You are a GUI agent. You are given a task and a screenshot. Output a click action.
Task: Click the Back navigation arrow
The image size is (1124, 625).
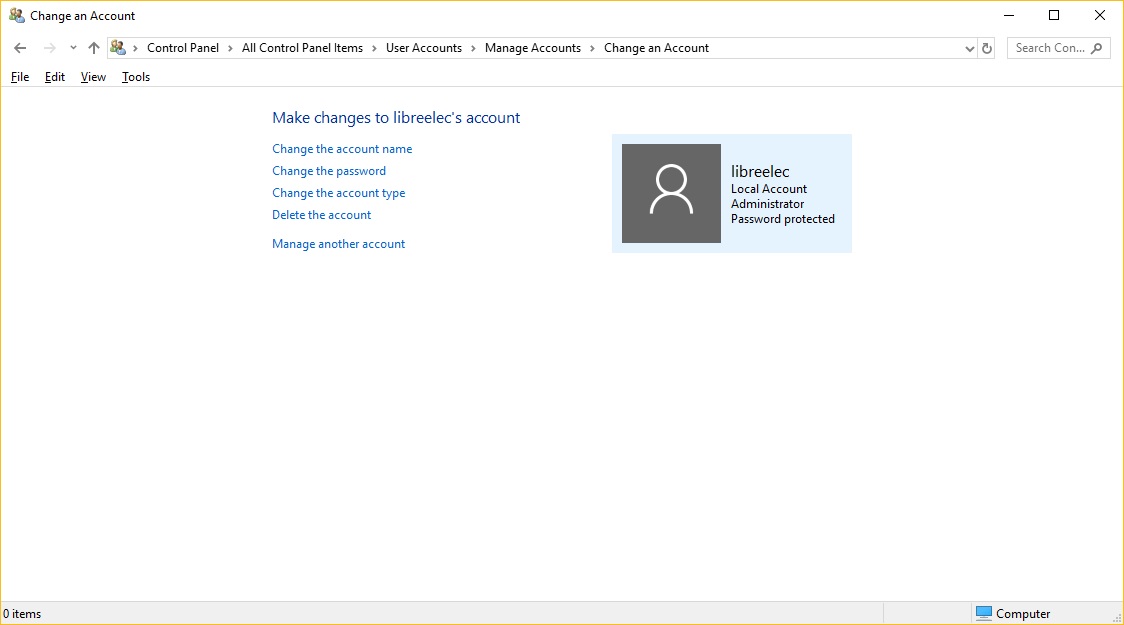(x=20, y=48)
